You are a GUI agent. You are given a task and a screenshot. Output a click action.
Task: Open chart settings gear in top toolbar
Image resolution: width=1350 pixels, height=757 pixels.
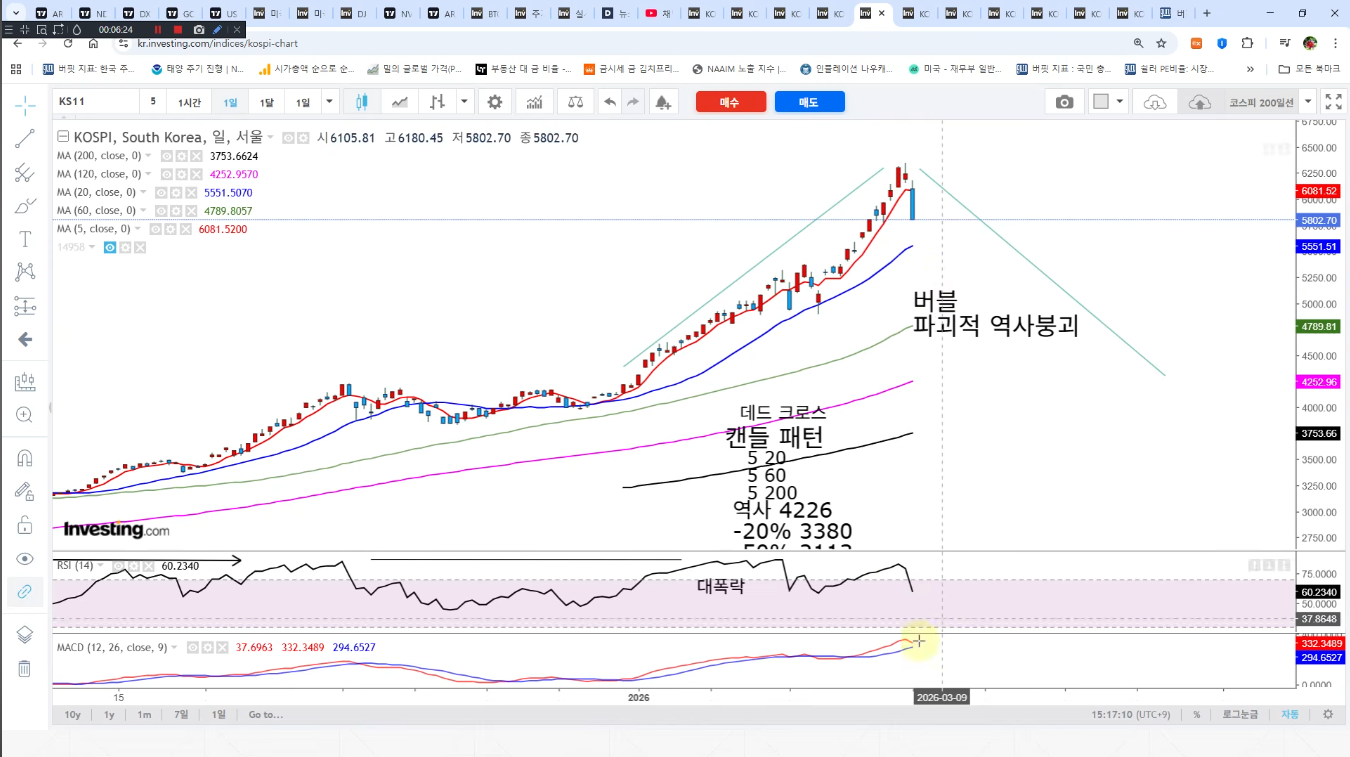(x=495, y=102)
